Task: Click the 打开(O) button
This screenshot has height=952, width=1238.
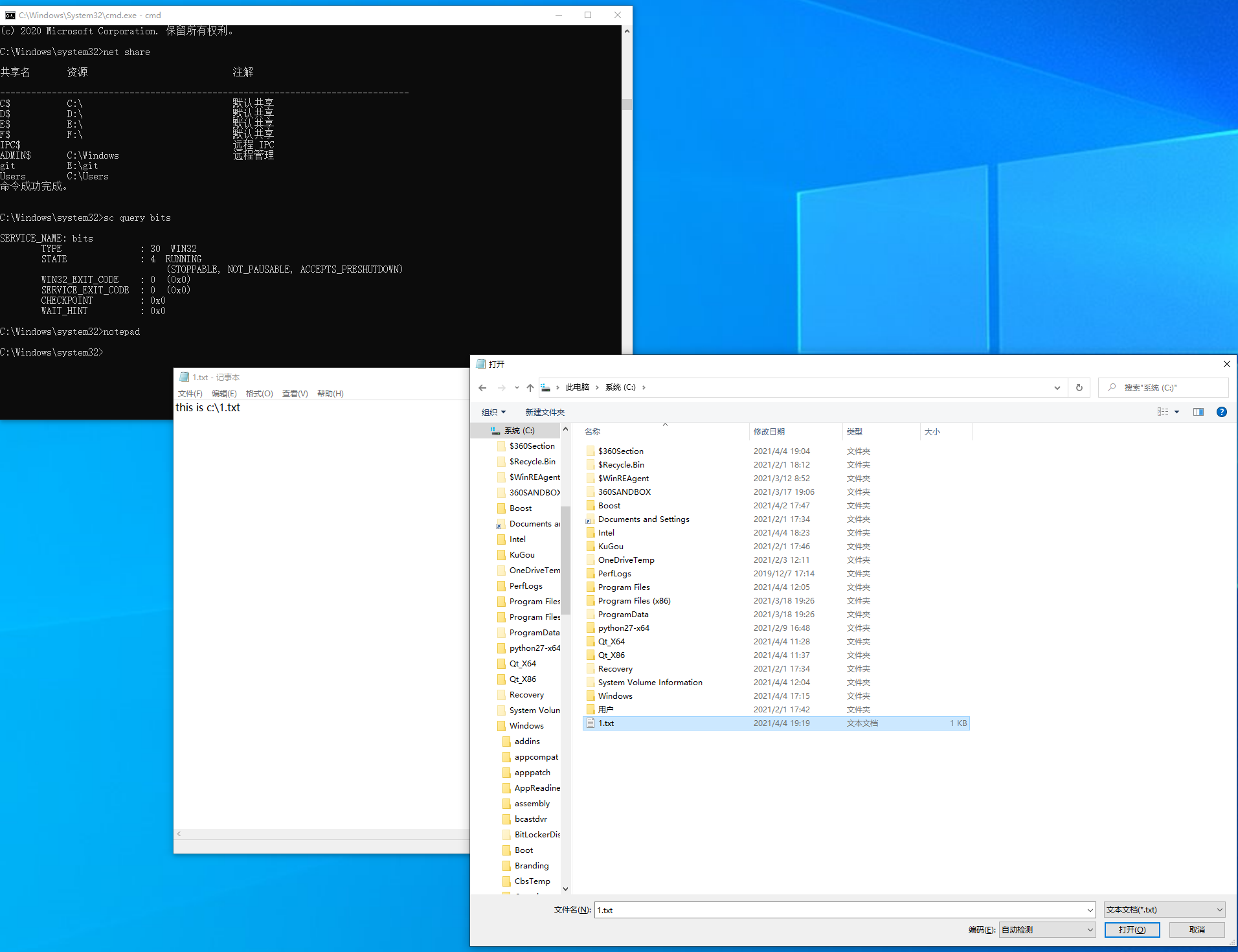Action: (x=1132, y=929)
